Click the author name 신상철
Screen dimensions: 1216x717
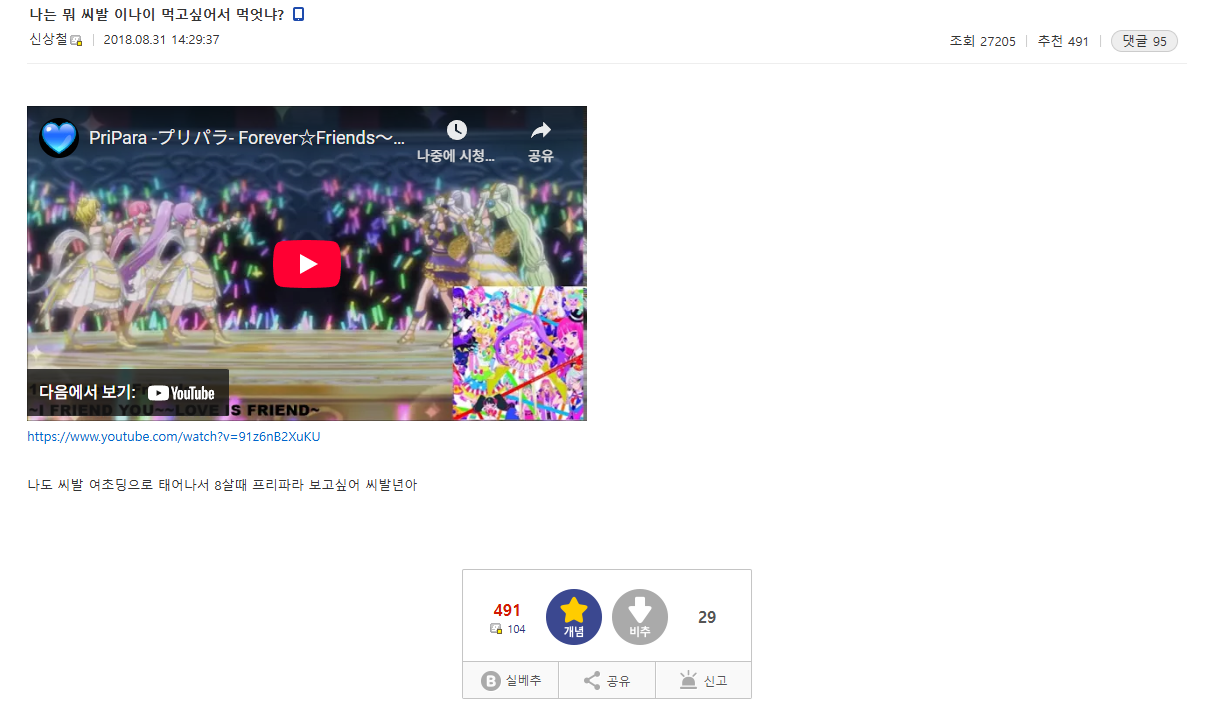(x=48, y=40)
